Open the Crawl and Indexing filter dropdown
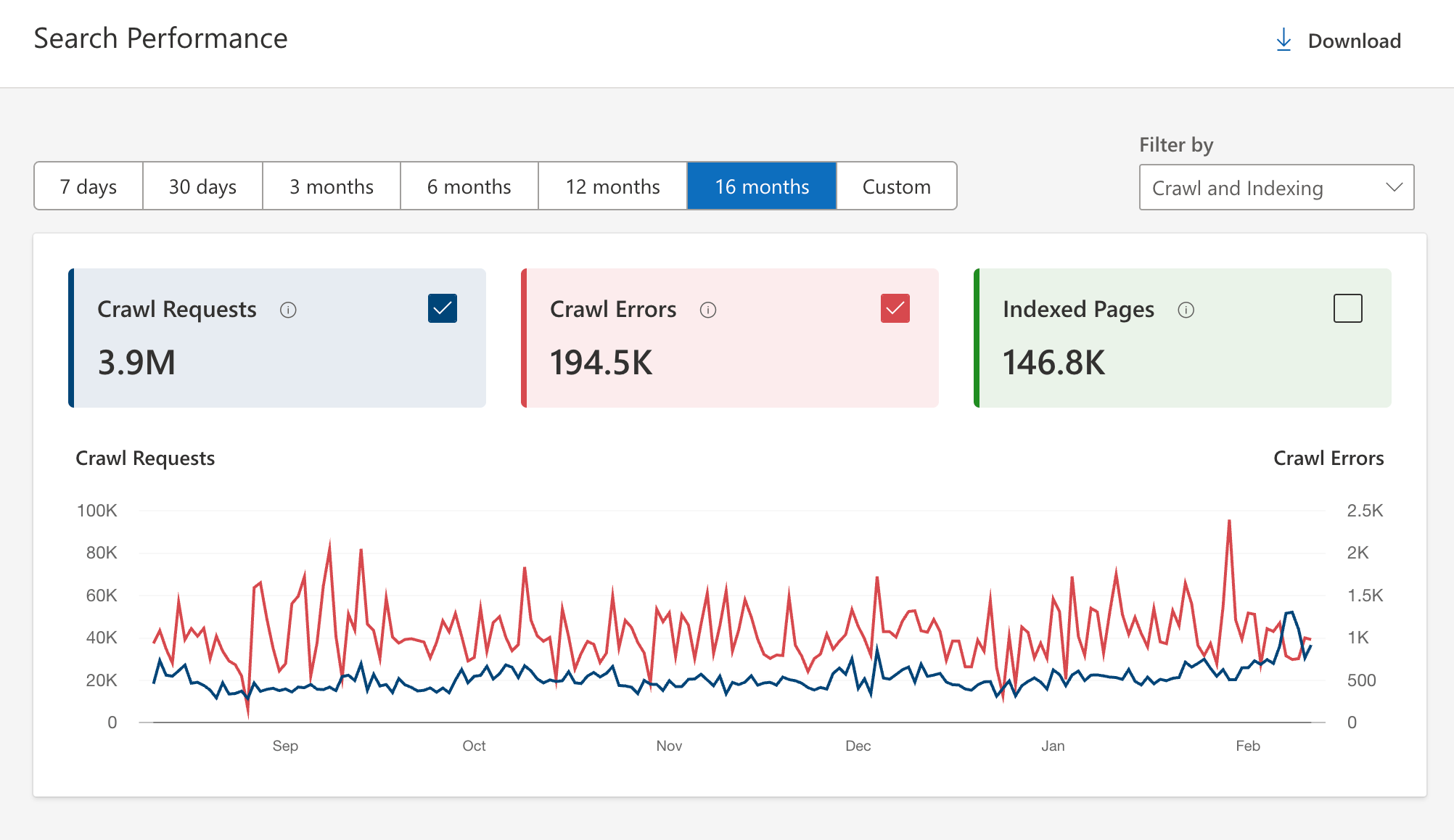This screenshot has height=840, width=1454. 1277,187
